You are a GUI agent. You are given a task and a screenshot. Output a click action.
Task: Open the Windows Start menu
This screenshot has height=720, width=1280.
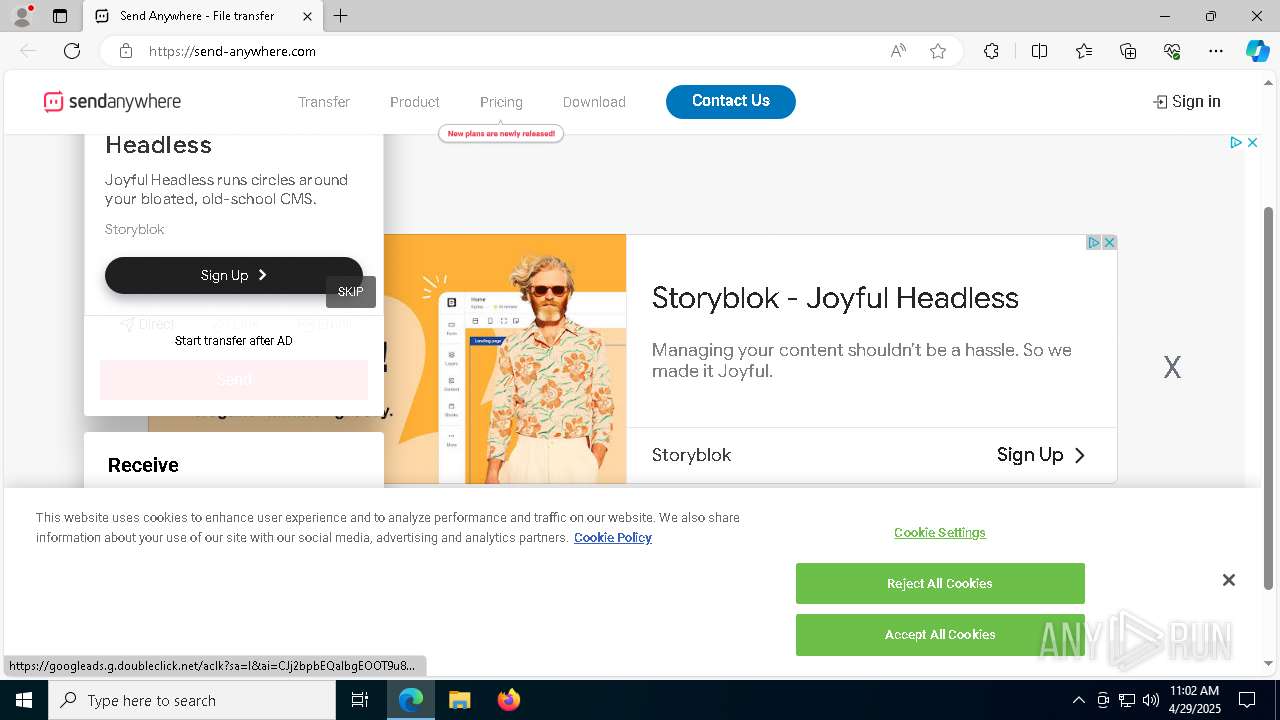click(24, 700)
